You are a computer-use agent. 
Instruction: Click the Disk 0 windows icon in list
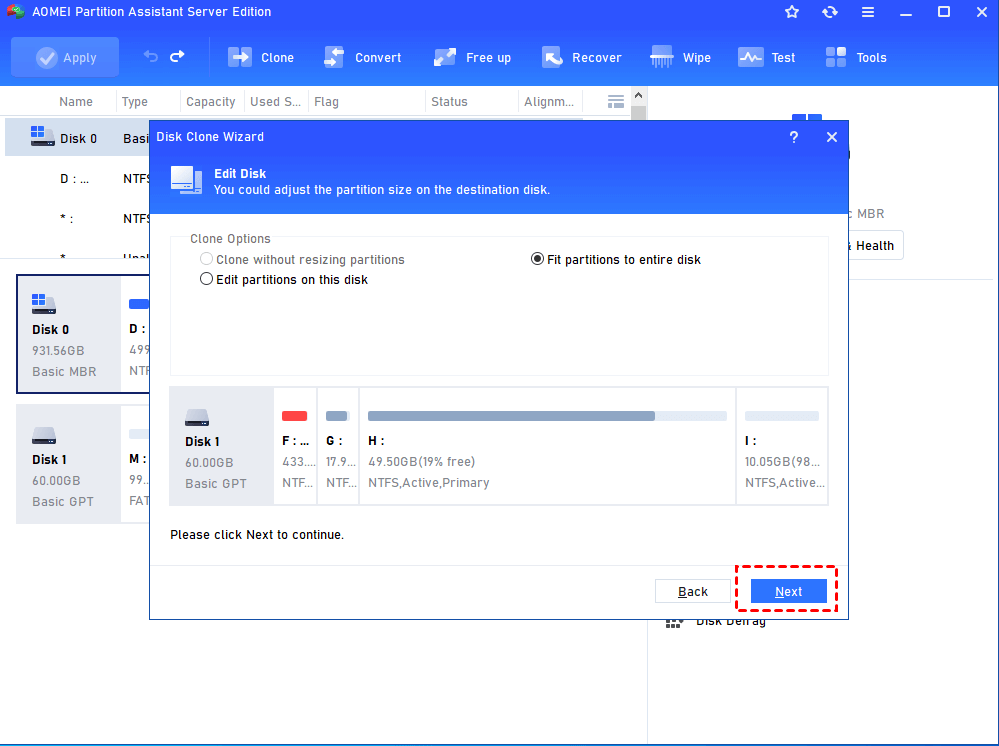point(42,136)
